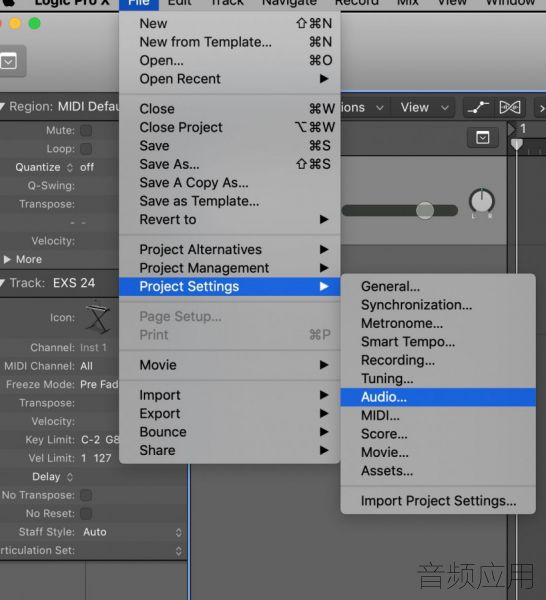Open the Share submenu
546x600 pixels.
point(230,450)
